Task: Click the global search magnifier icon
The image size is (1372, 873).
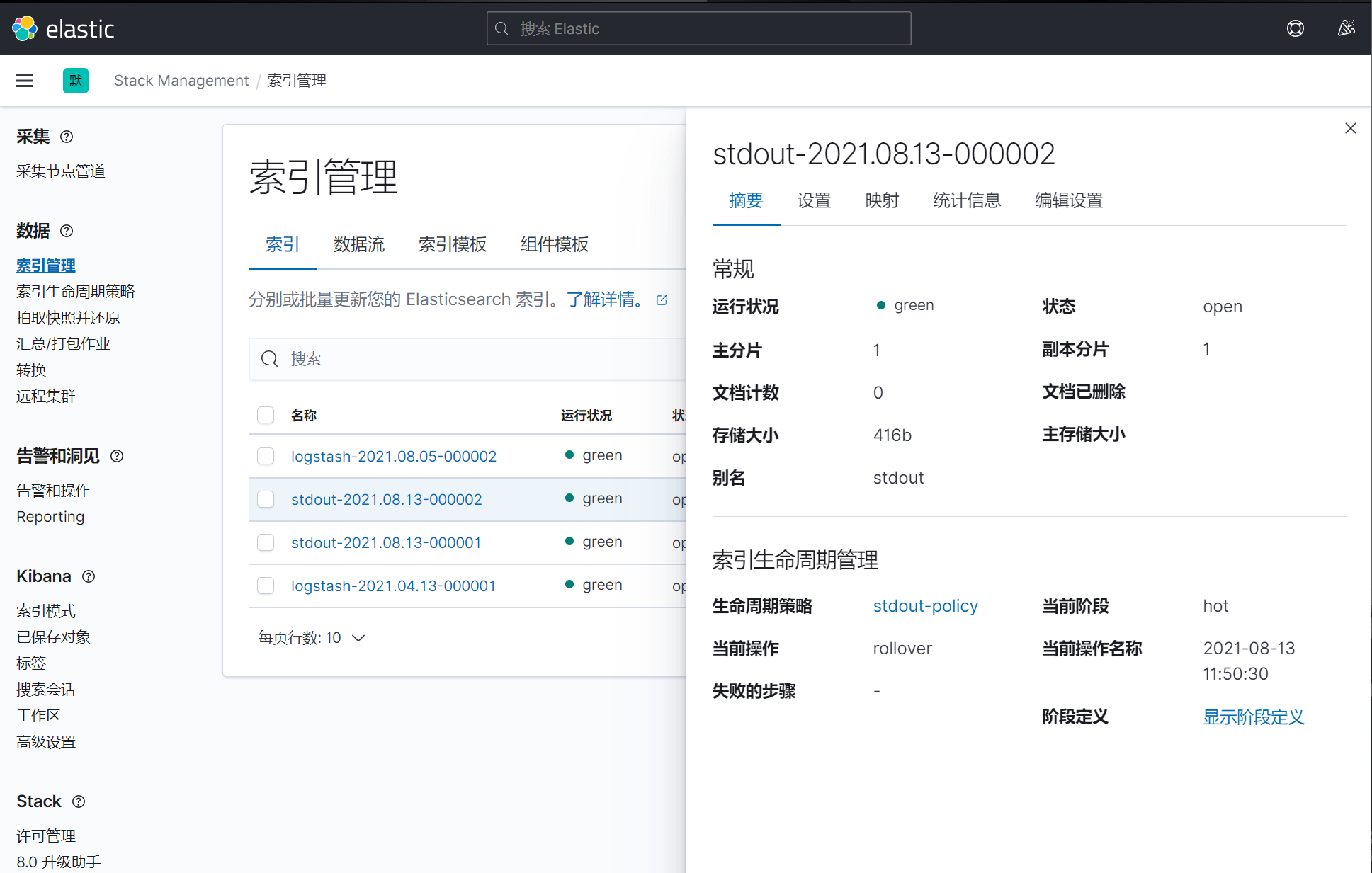Action: (501, 28)
